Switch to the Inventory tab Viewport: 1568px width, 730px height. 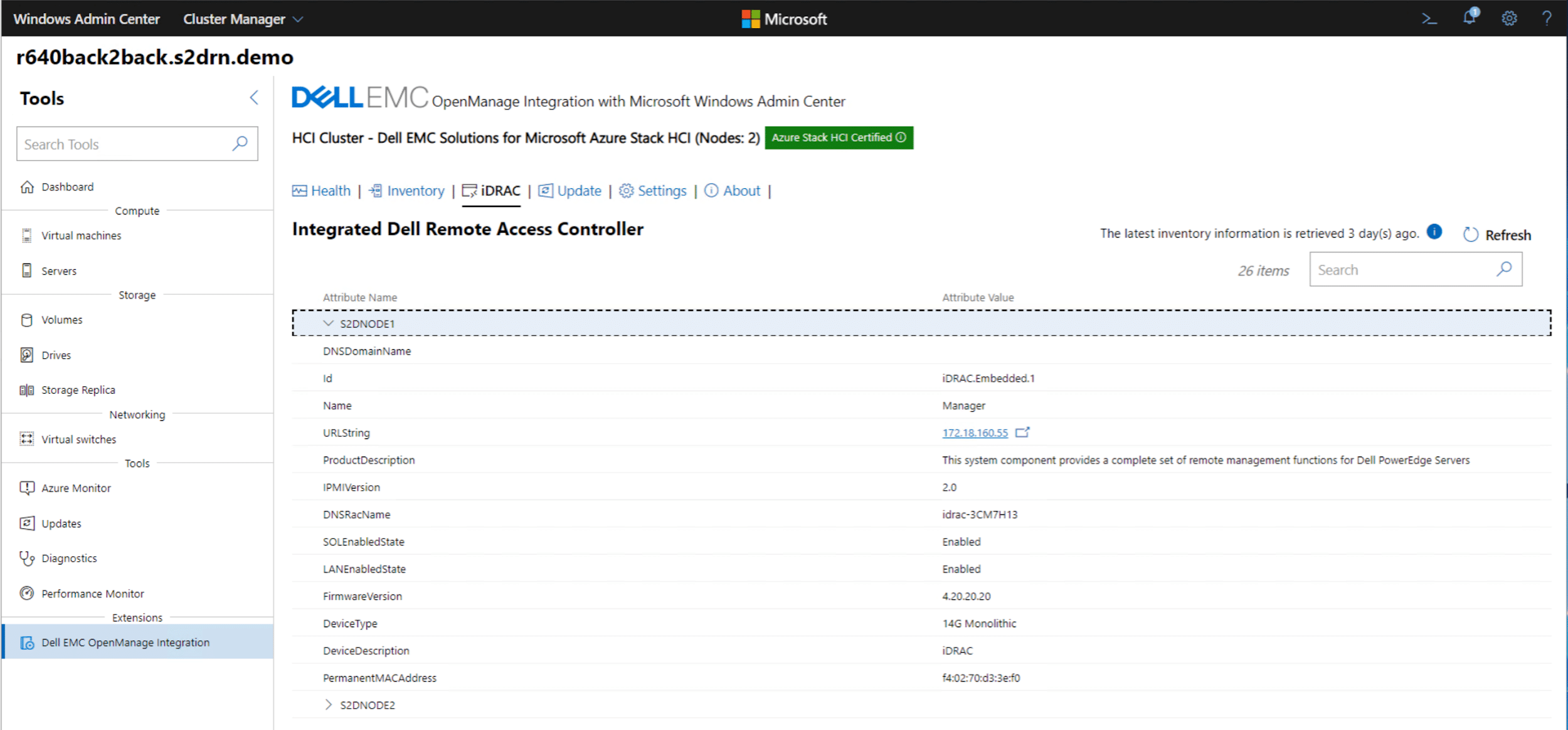click(x=406, y=191)
